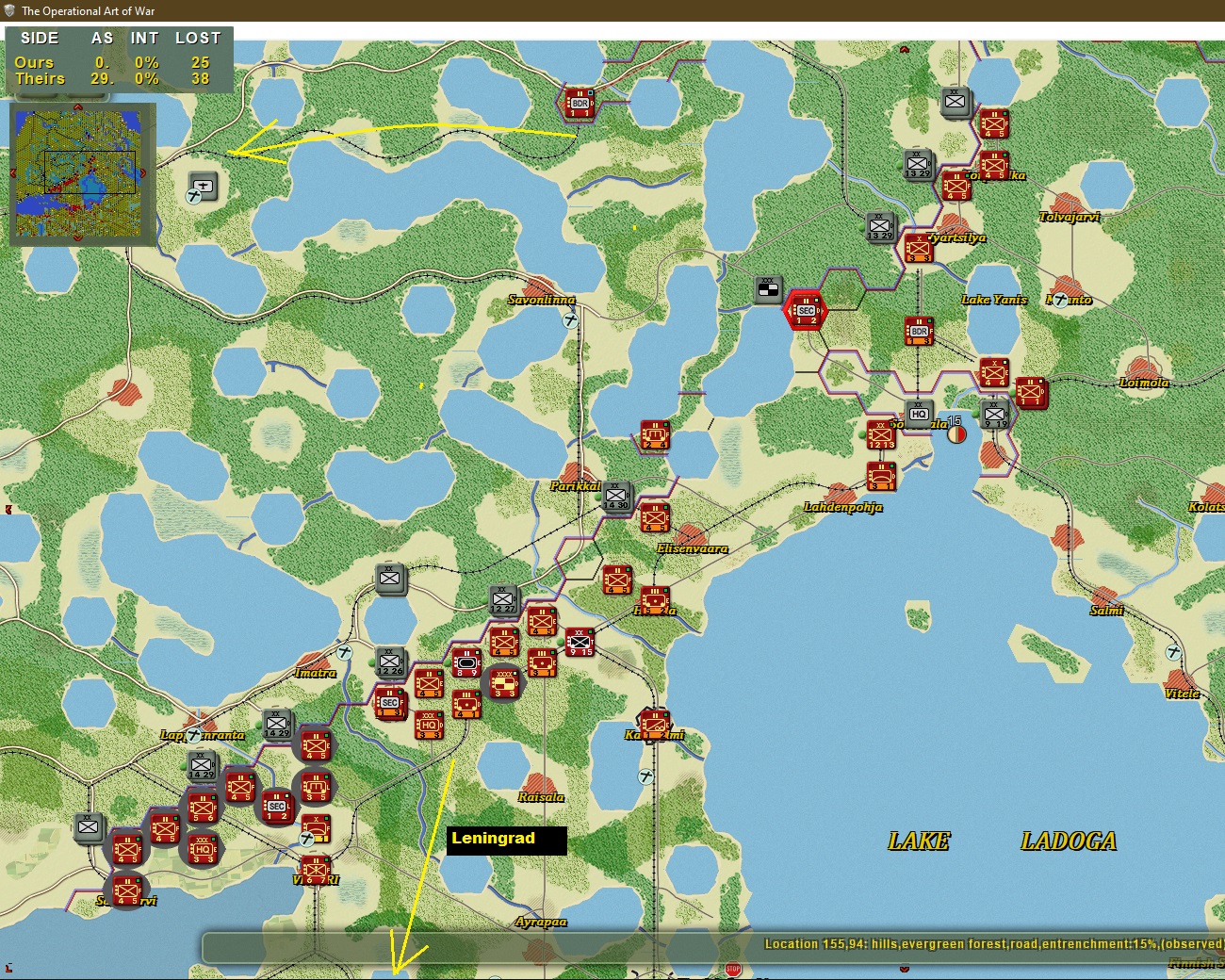Click the airfield icon on the Manto label
The image size is (1225, 980).
pos(1061,300)
